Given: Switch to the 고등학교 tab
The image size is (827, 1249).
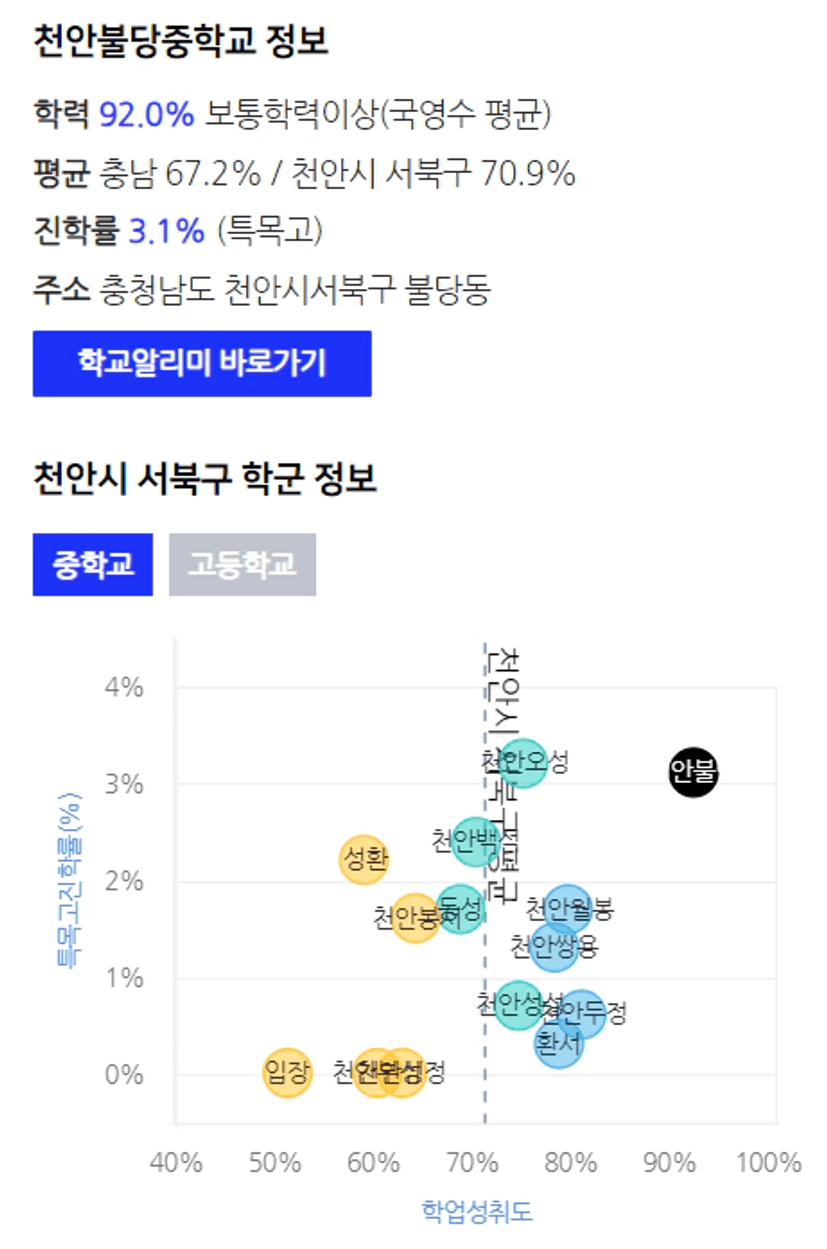Looking at the screenshot, I should [242, 565].
